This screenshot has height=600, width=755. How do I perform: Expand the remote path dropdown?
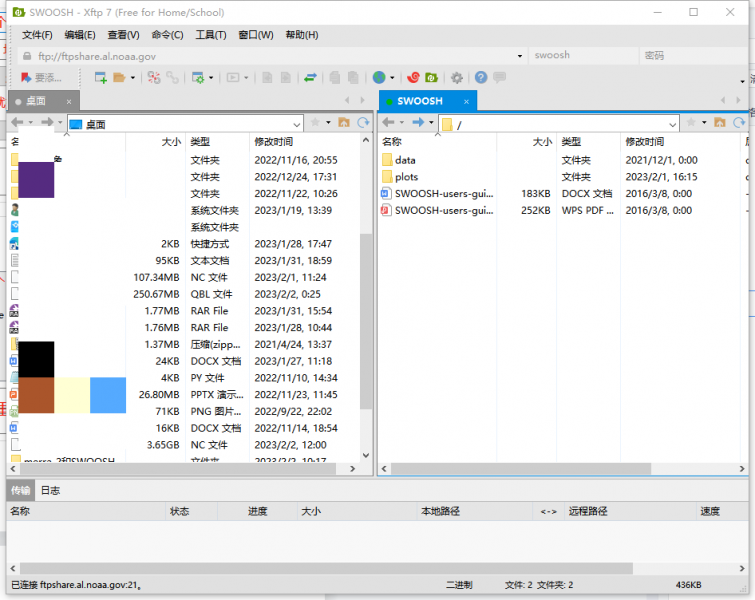point(672,124)
